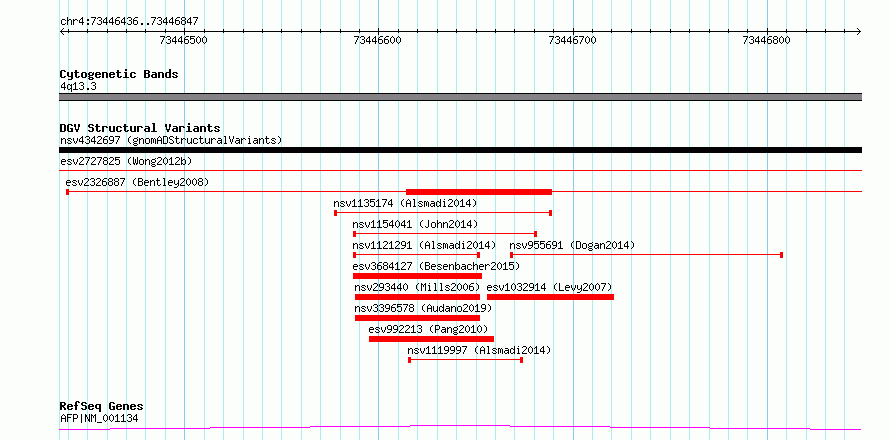
Task: Select the thick red esv2326887 Bentley2008 block
Action: [x=479, y=192]
